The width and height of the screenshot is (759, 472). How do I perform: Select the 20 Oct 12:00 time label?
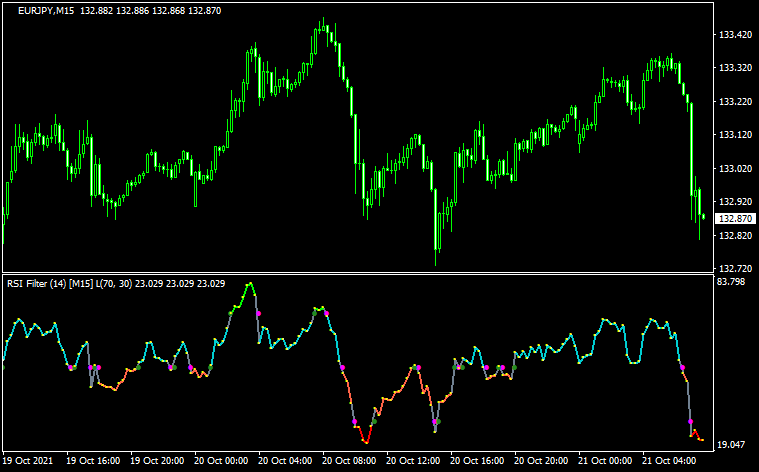[x=414, y=461]
